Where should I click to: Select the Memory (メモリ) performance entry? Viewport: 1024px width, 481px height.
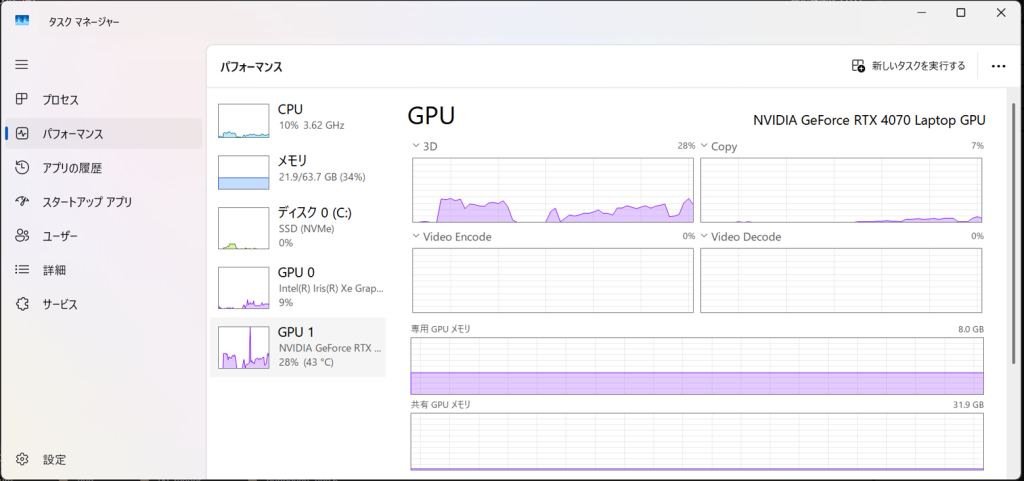point(300,168)
